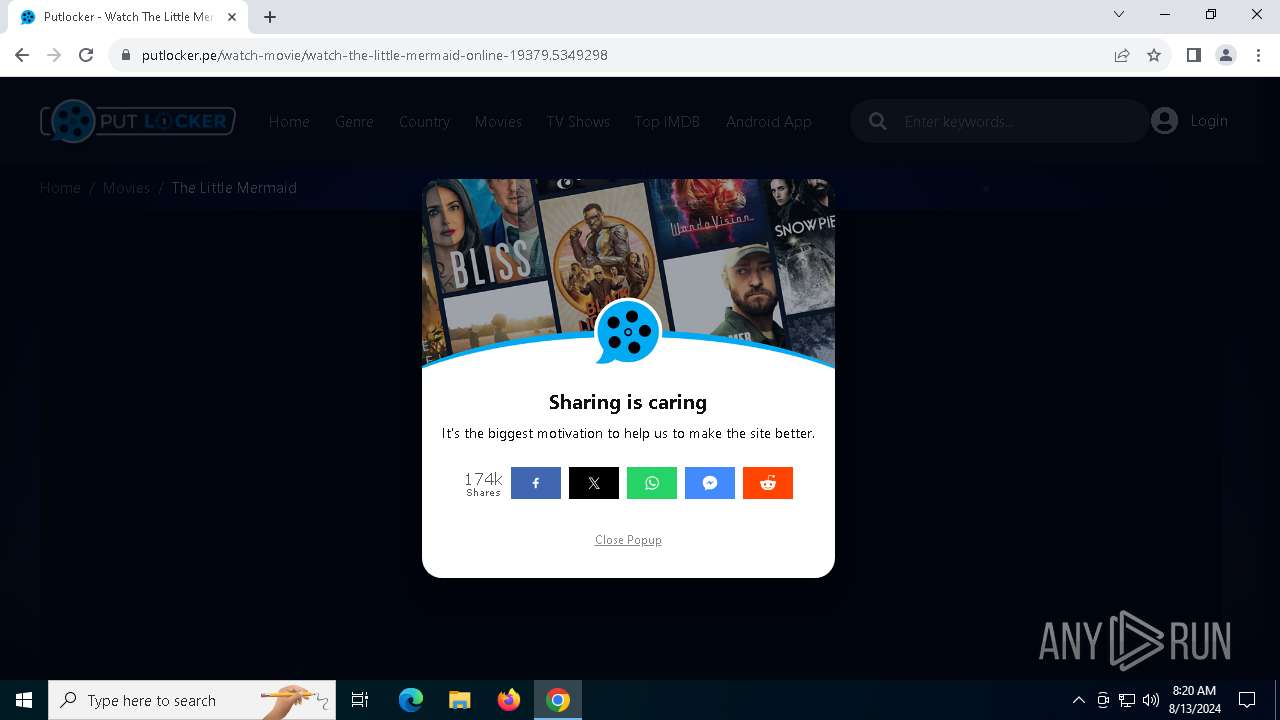This screenshot has height=720, width=1280.
Task: Expand the tab search dropdown arrow
Action: coord(1119,14)
